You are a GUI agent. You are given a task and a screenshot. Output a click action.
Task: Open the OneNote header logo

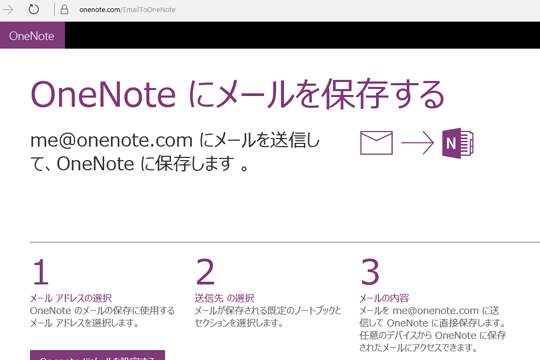(x=32, y=36)
